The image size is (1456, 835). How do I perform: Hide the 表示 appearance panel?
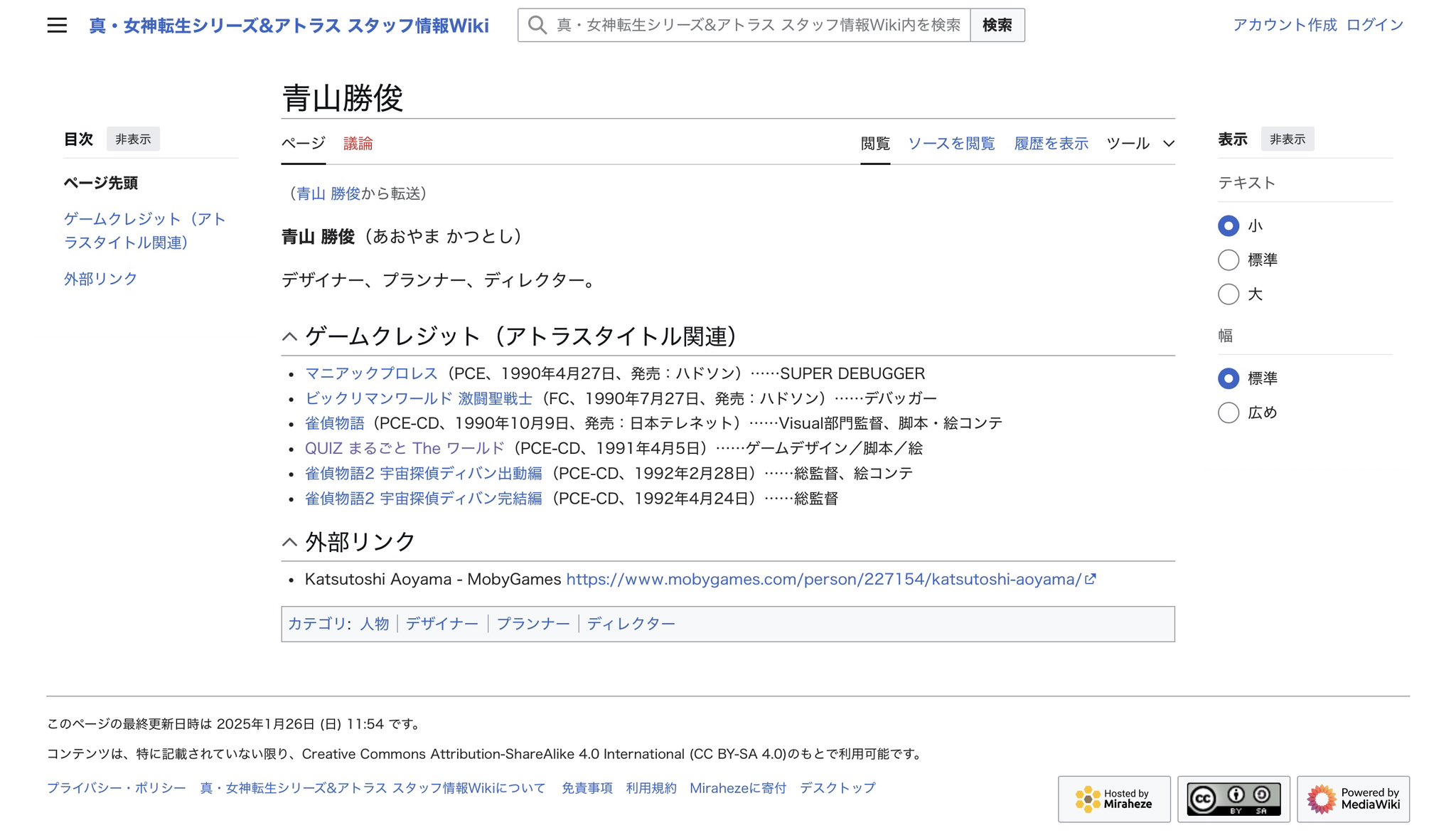[x=1288, y=139]
